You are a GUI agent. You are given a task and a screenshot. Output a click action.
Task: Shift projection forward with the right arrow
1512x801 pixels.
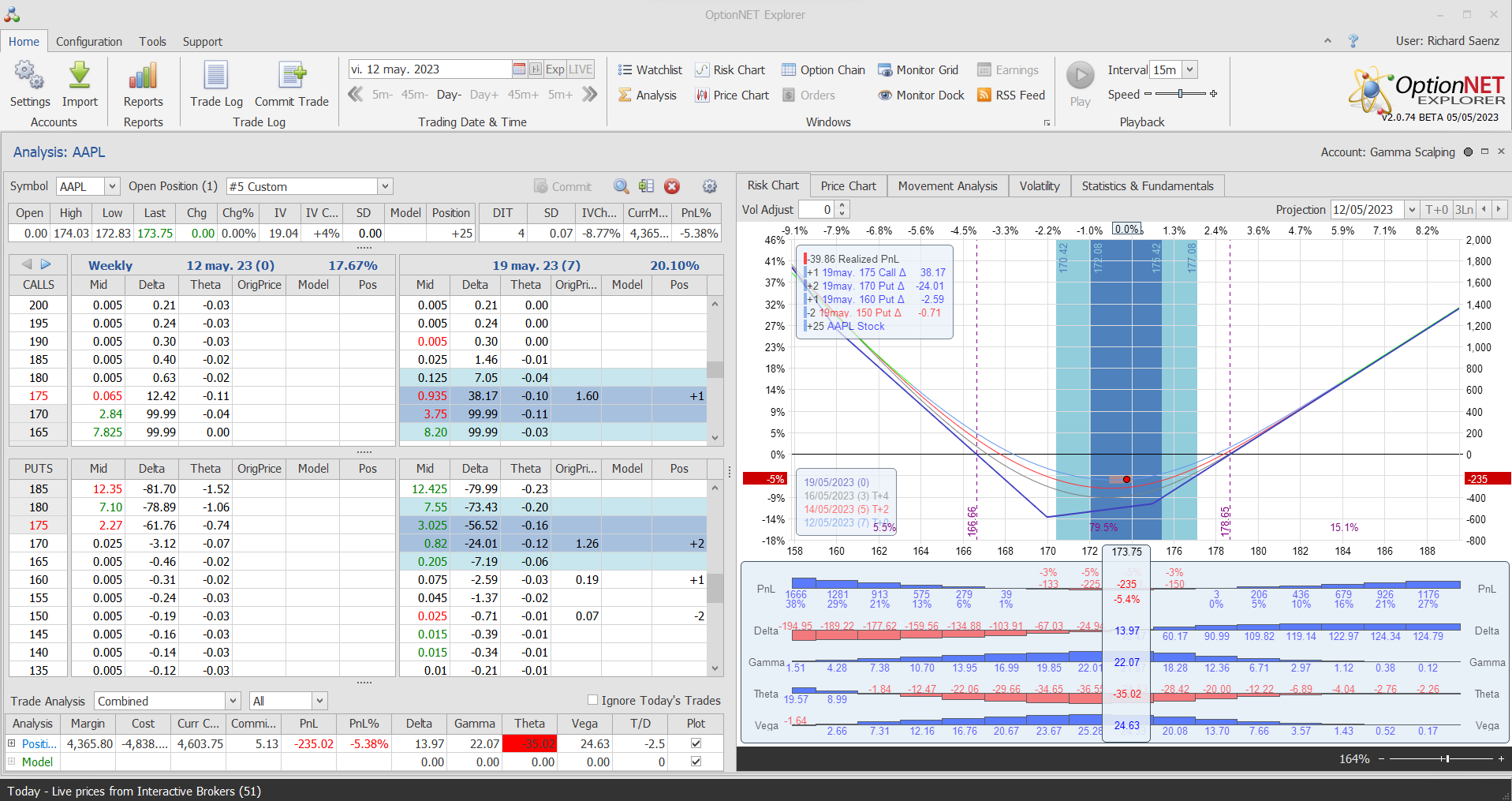point(1499,209)
